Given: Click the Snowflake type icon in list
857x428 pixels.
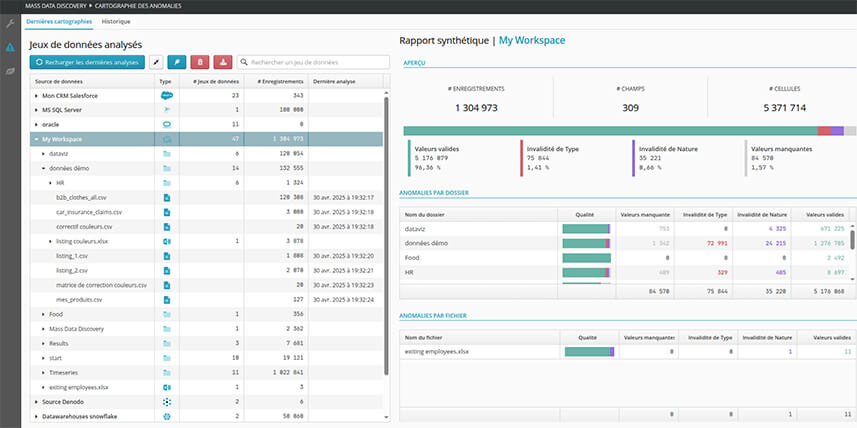Looking at the screenshot, I should click(167, 415).
